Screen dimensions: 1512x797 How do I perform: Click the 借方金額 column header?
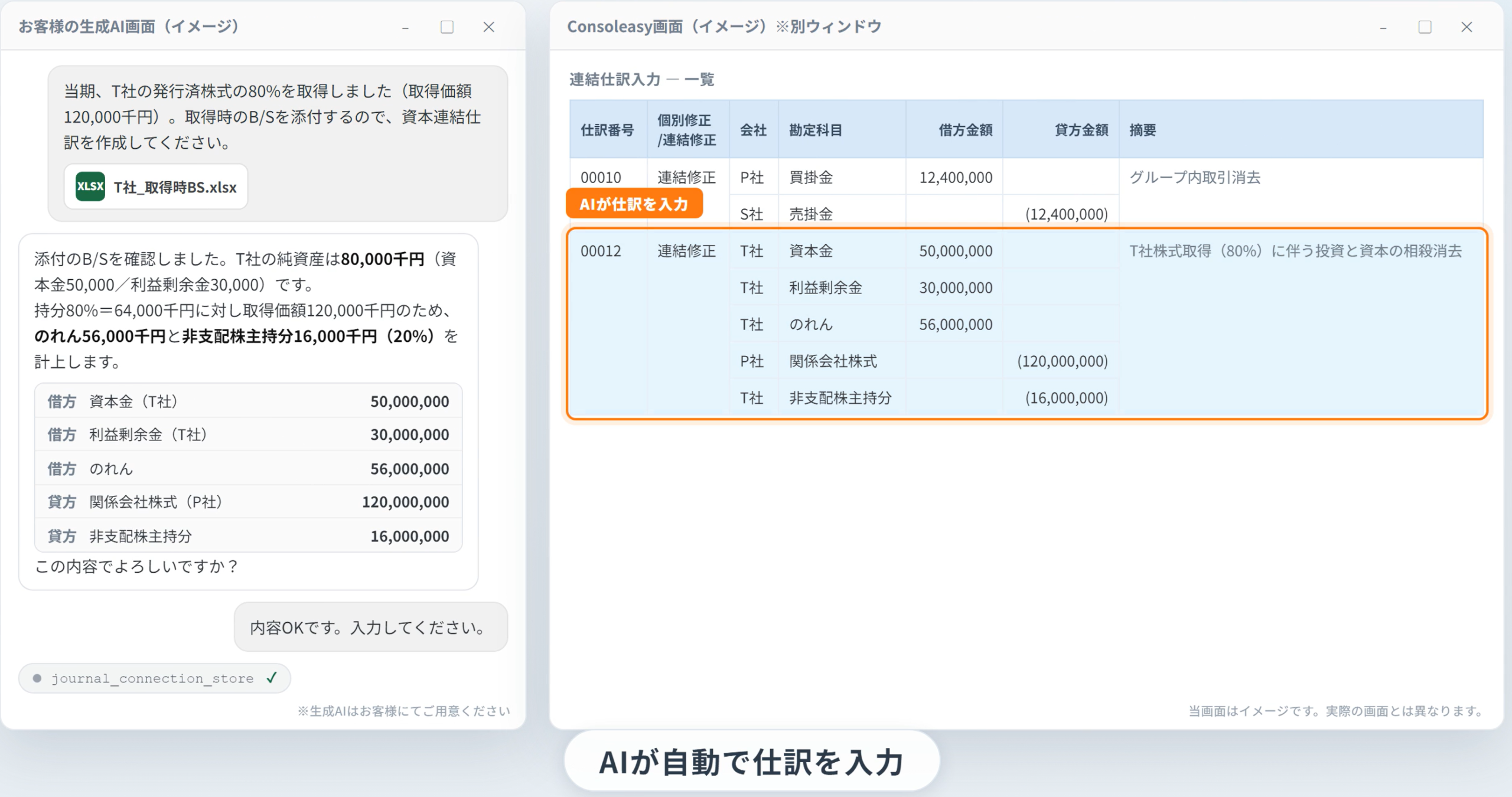pos(954,130)
